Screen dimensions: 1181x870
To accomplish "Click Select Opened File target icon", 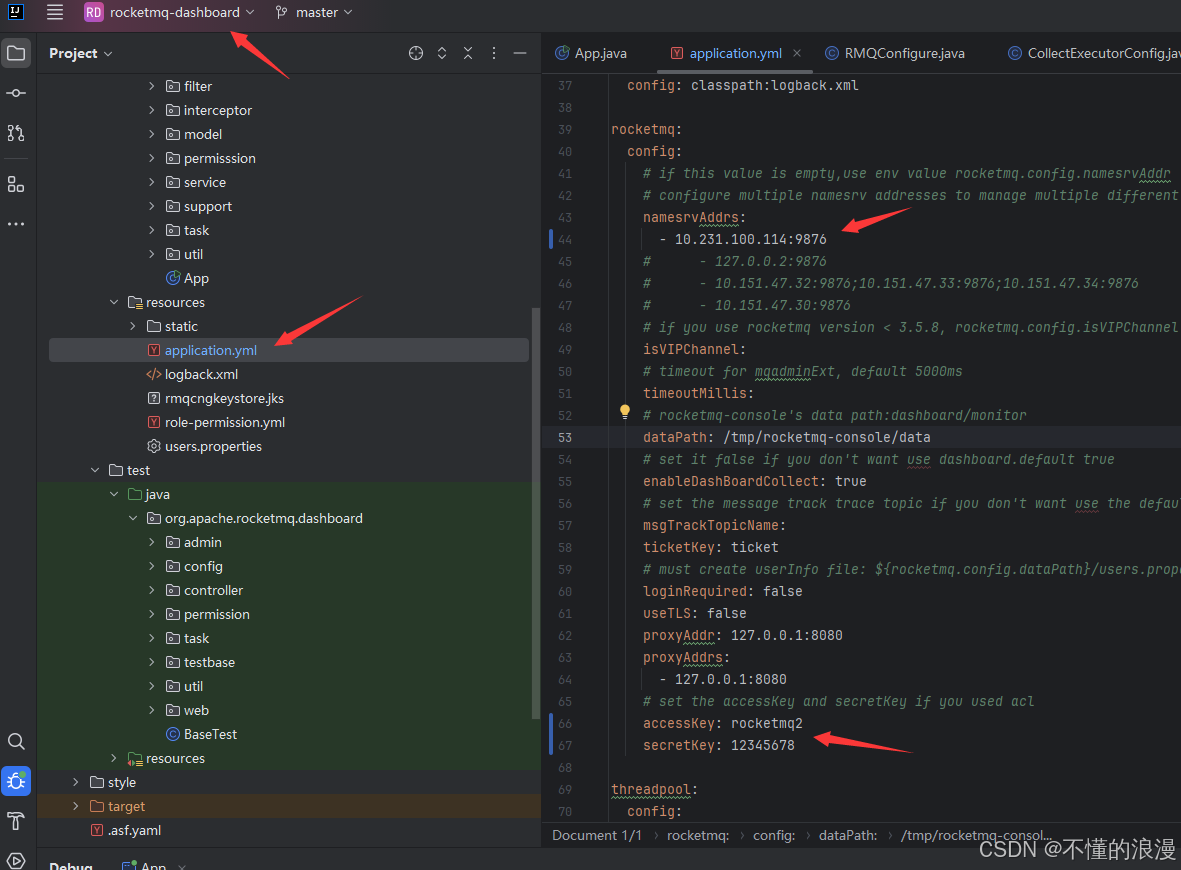I will (416, 53).
